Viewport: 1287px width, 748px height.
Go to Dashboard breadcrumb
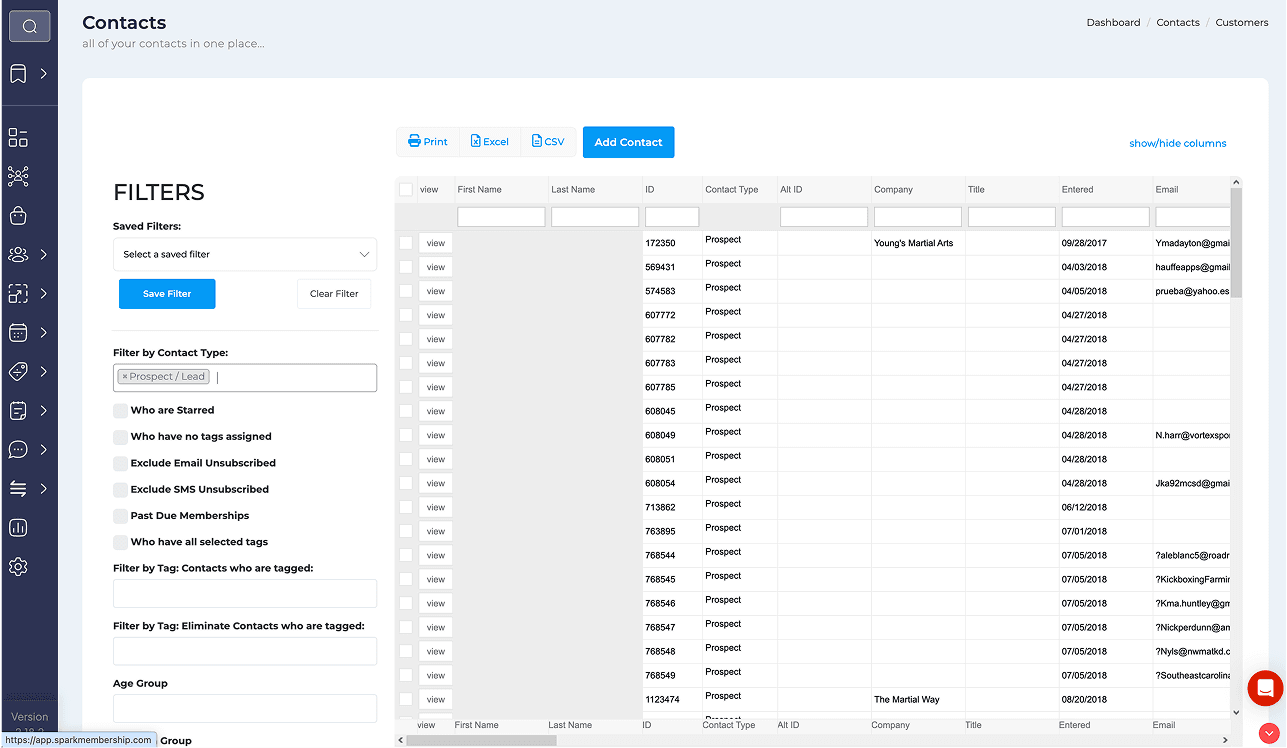pos(1113,23)
